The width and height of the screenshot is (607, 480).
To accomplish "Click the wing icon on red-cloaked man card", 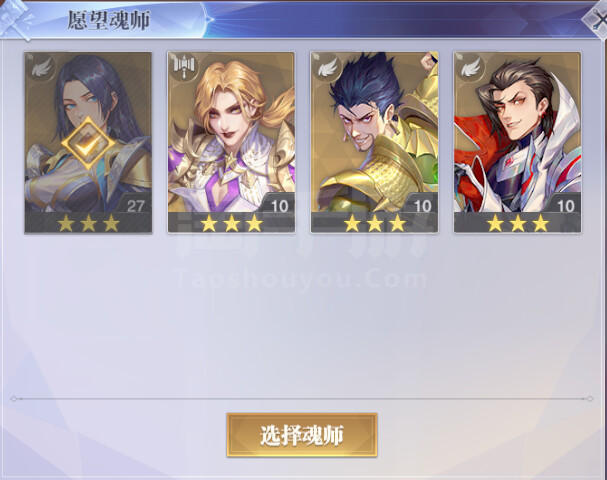I will 470,68.
